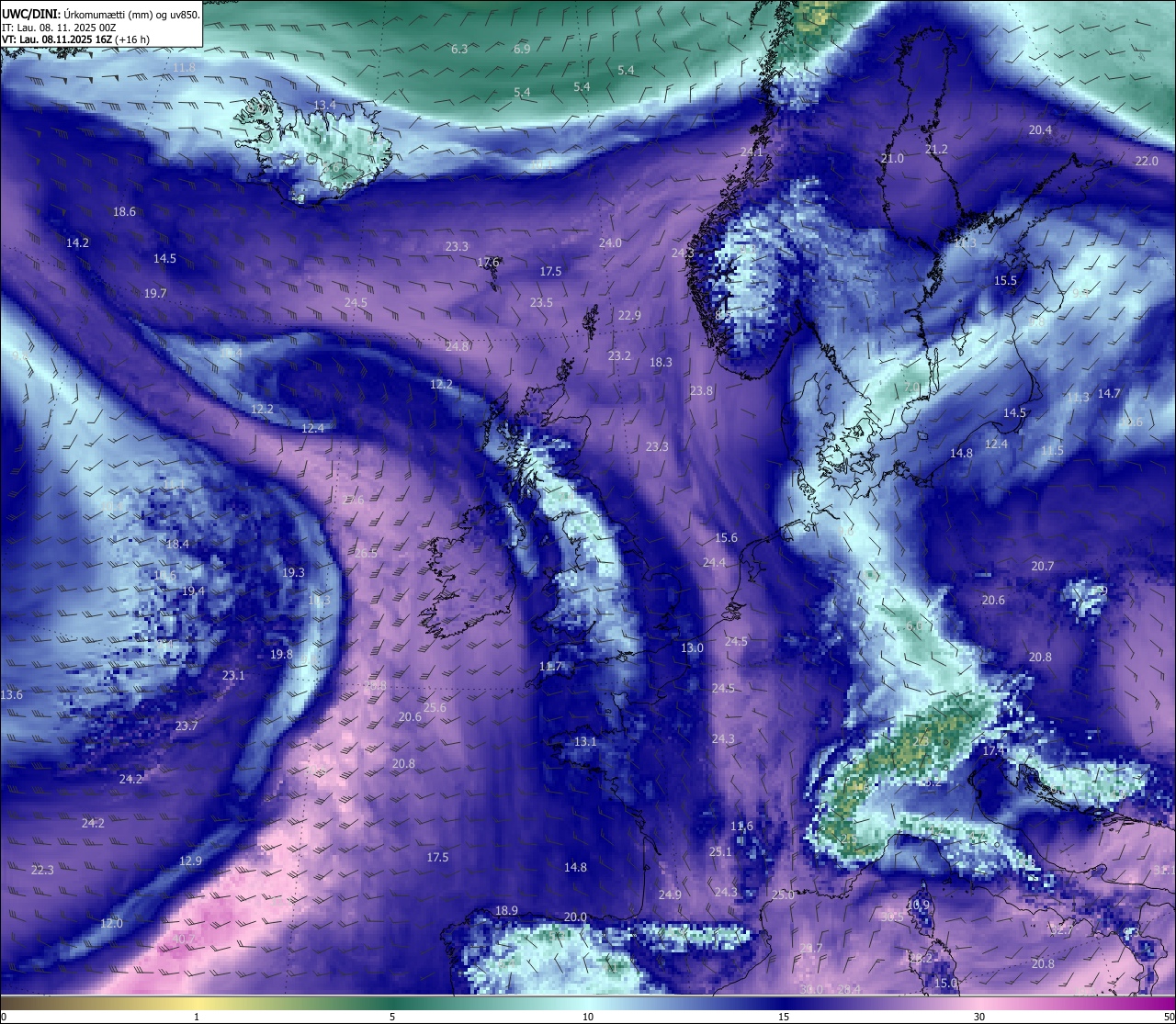Viewport: 1176px width, 1024px height.
Task: Click the 6.9 value label
Action: coord(522,49)
